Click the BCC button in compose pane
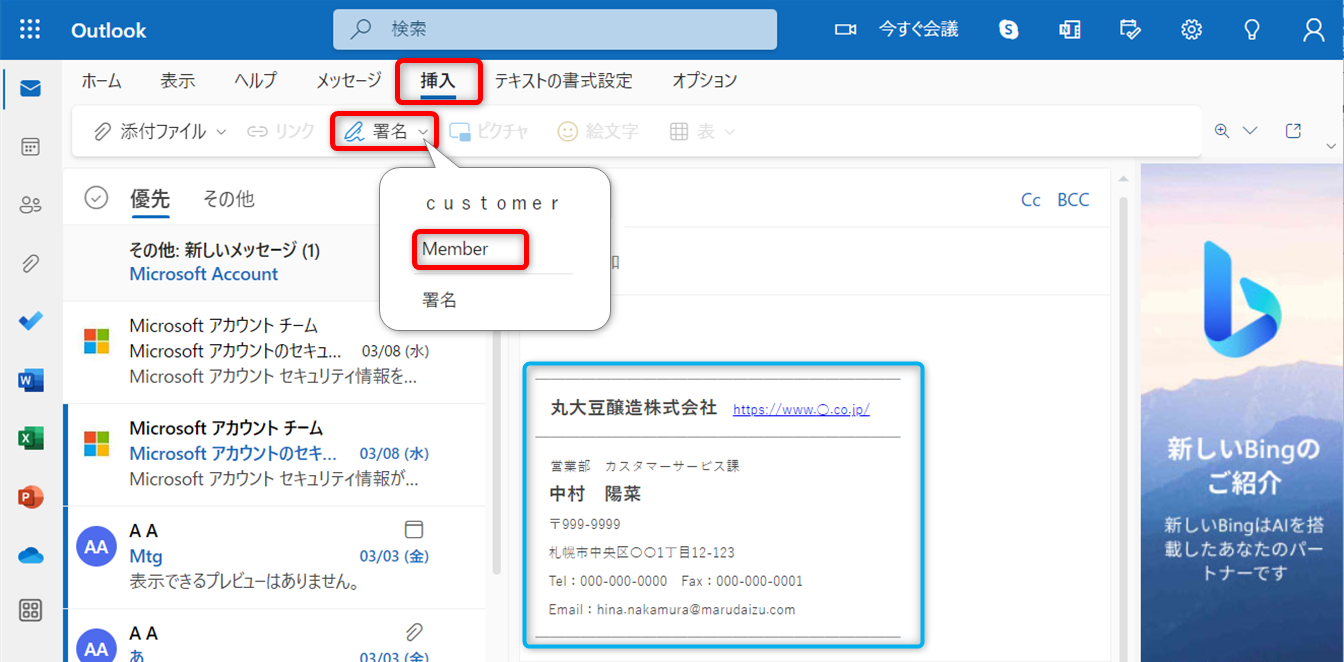Image resolution: width=1344 pixels, height=662 pixels. click(x=1073, y=200)
